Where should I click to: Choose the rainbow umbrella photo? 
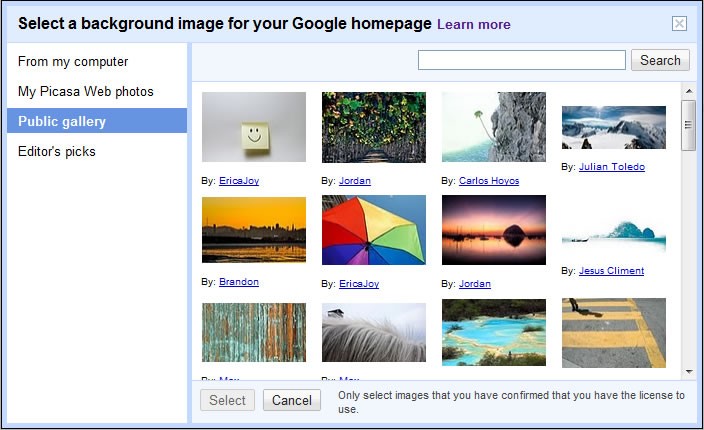(x=374, y=230)
